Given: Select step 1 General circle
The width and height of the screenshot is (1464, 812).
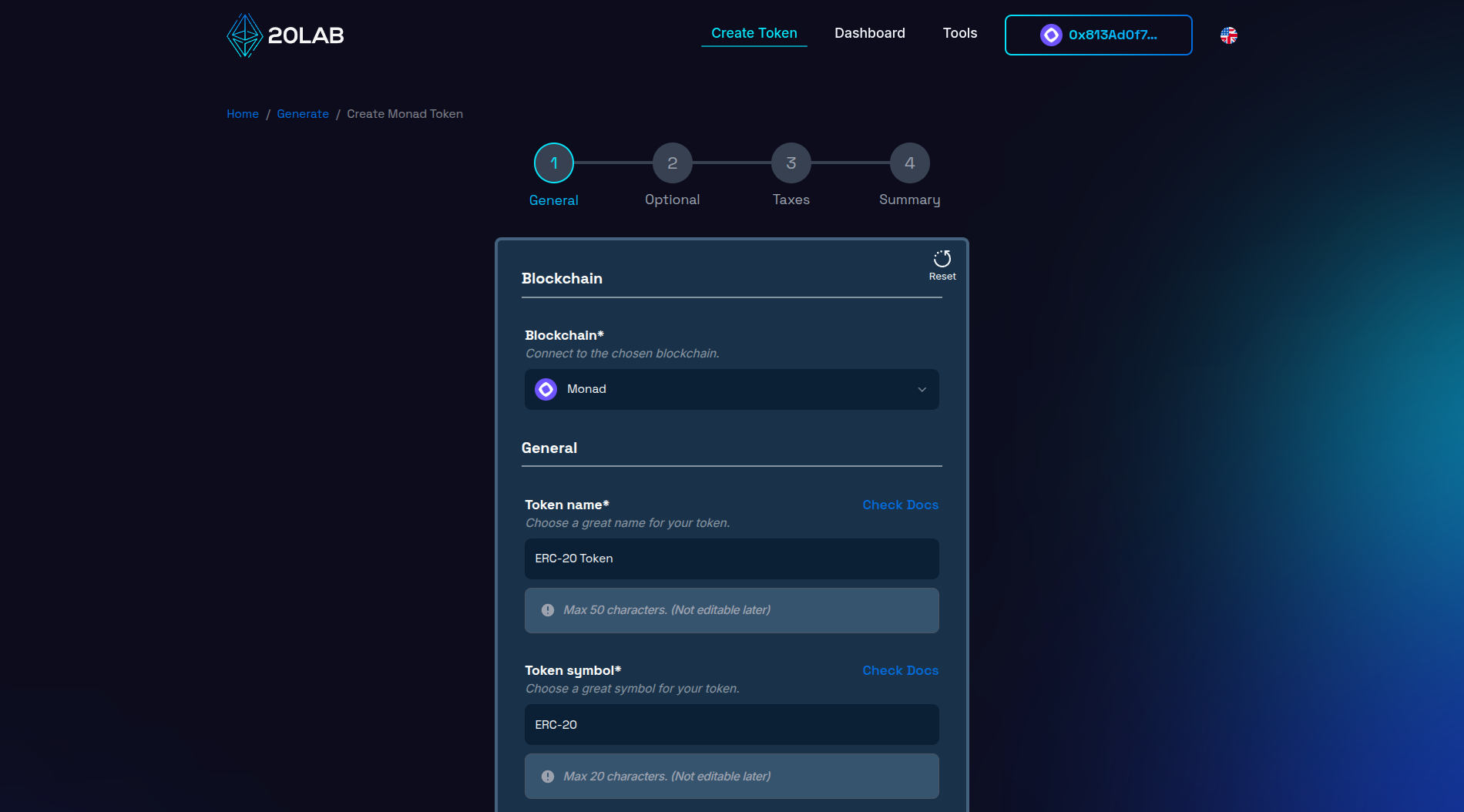Looking at the screenshot, I should click(x=553, y=163).
